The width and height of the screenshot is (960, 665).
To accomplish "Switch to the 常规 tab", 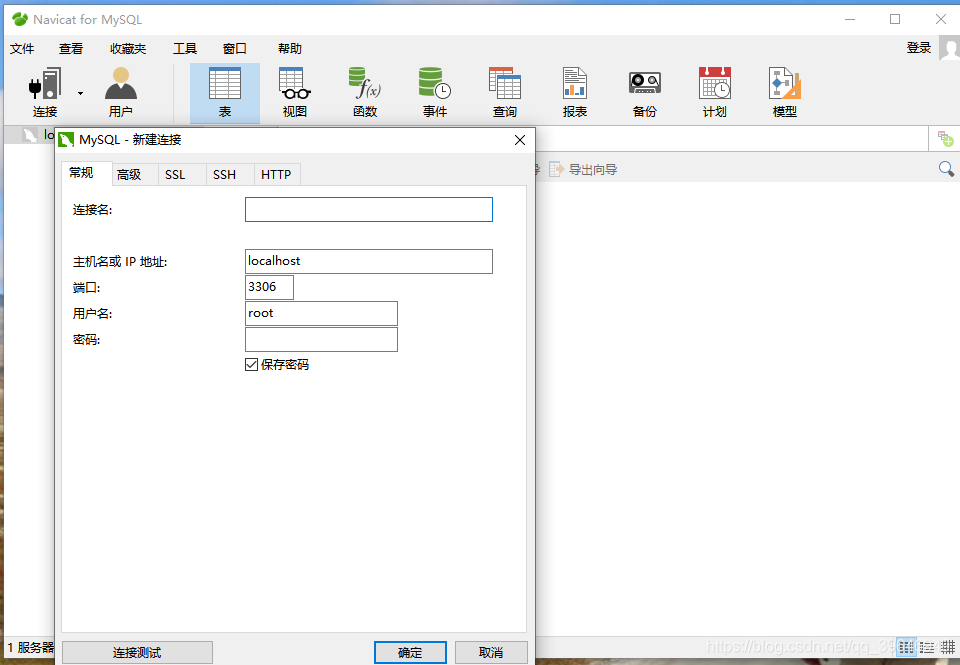I will click(x=87, y=173).
